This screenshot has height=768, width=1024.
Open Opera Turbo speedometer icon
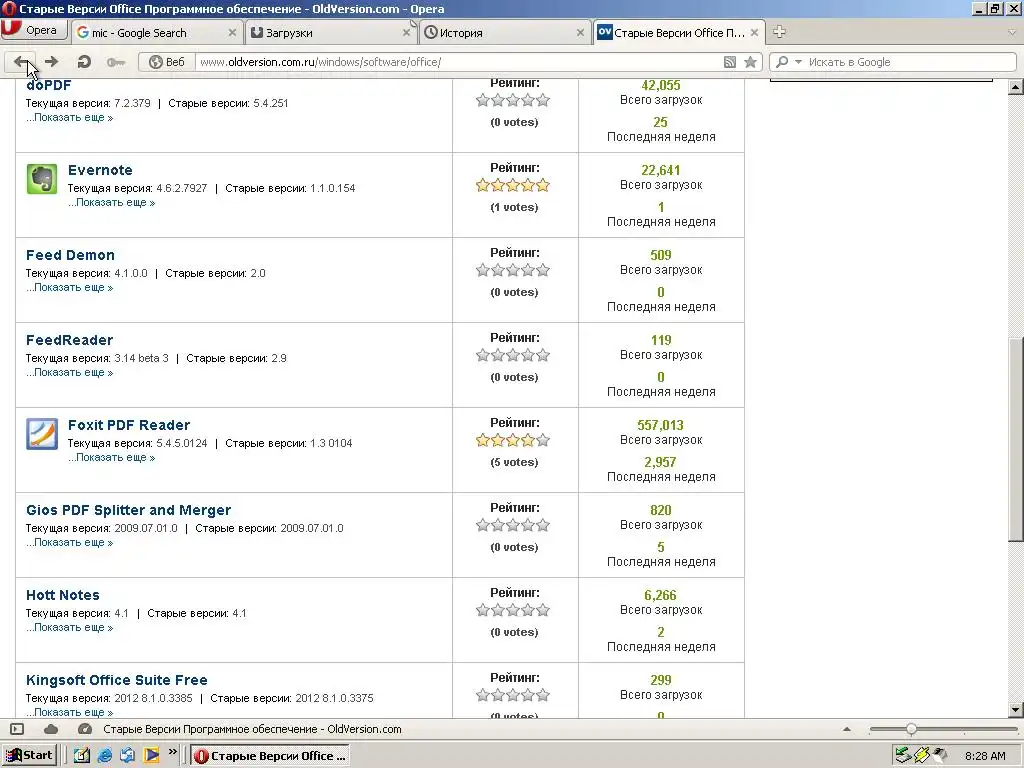click(x=84, y=729)
